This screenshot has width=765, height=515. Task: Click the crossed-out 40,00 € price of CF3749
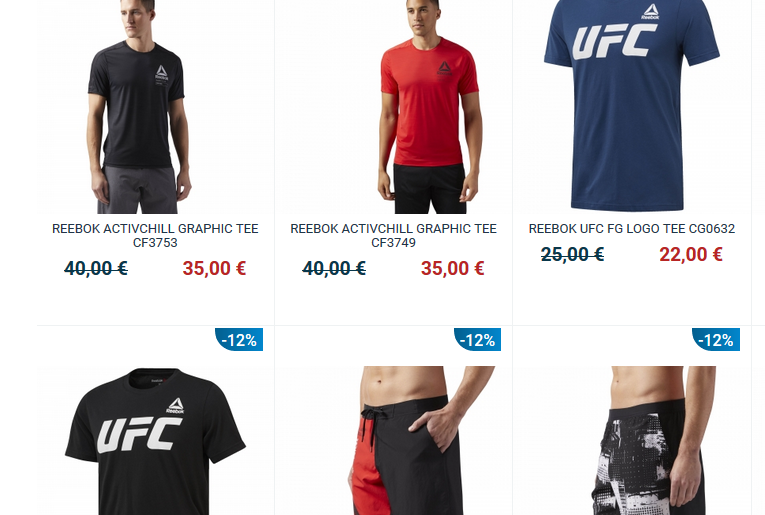click(x=334, y=268)
